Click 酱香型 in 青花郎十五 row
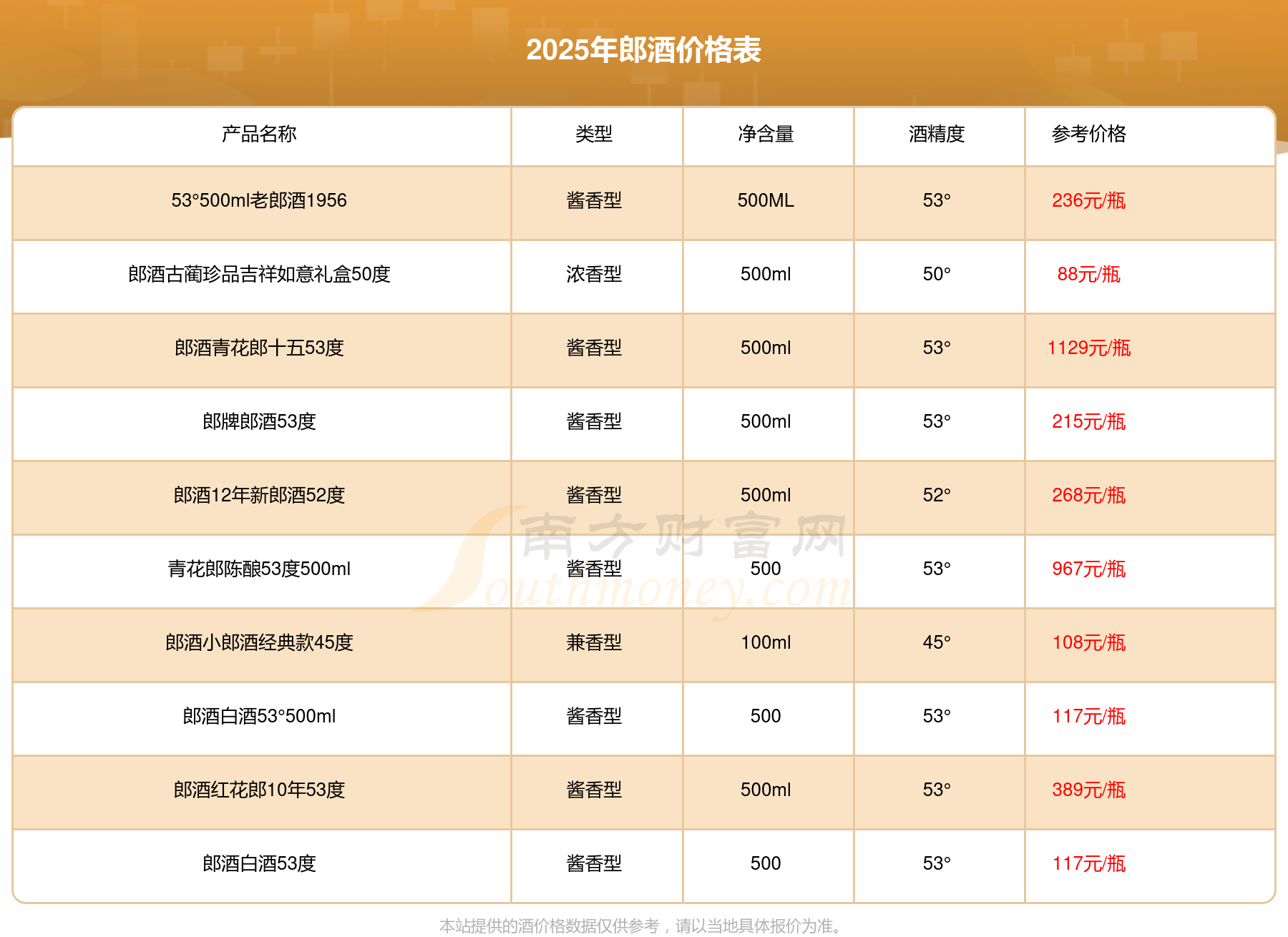 594,348
